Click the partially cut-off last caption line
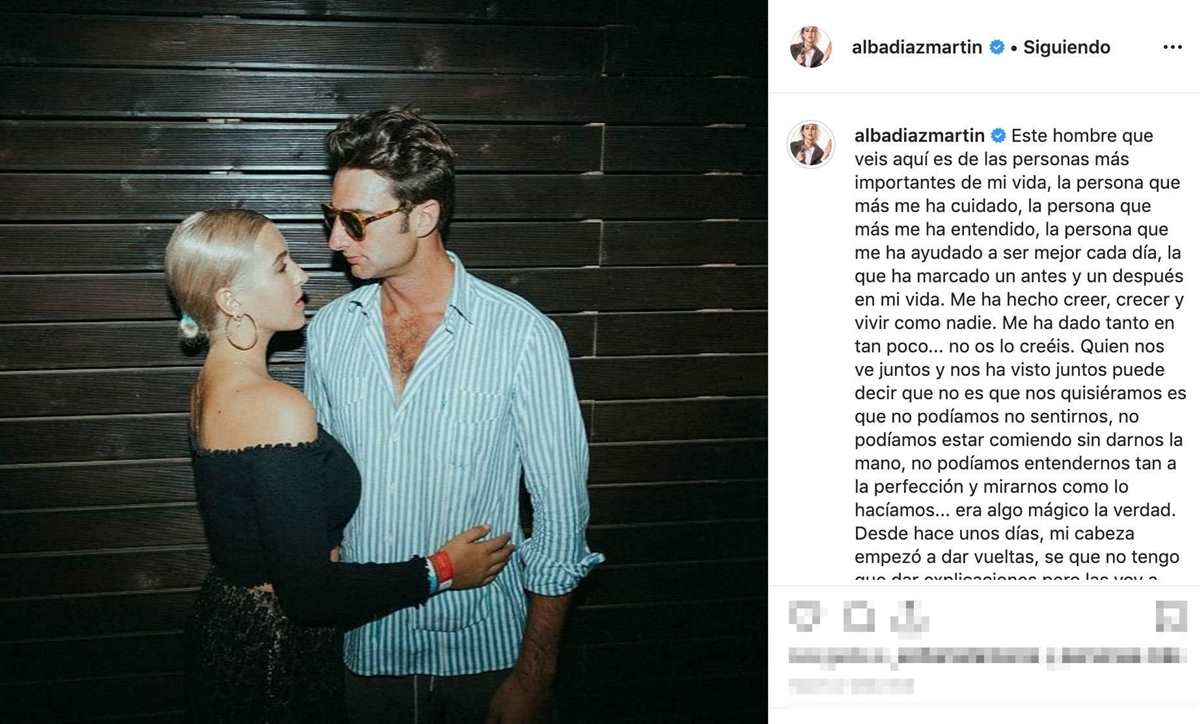The height and width of the screenshot is (724, 1200). point(1017,577)
